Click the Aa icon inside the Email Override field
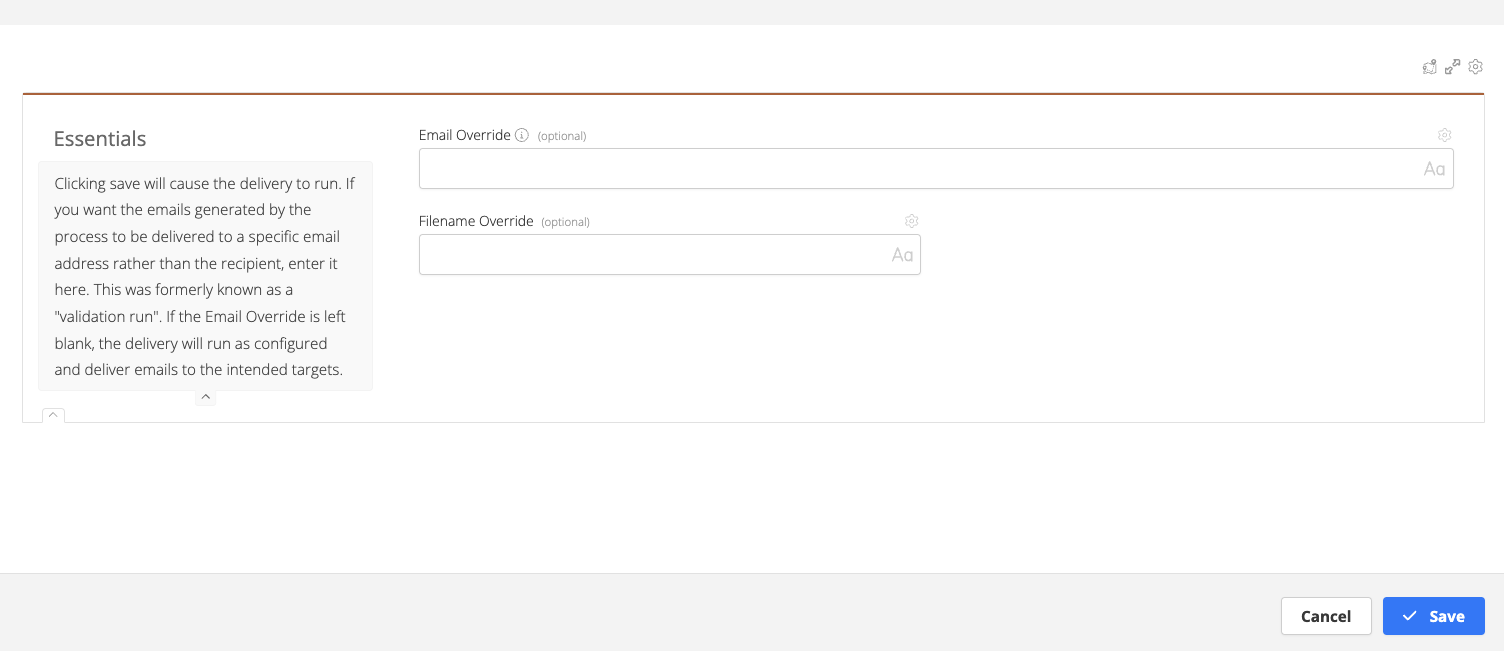Screen dimensions: 1504x651 (1433, 168)
